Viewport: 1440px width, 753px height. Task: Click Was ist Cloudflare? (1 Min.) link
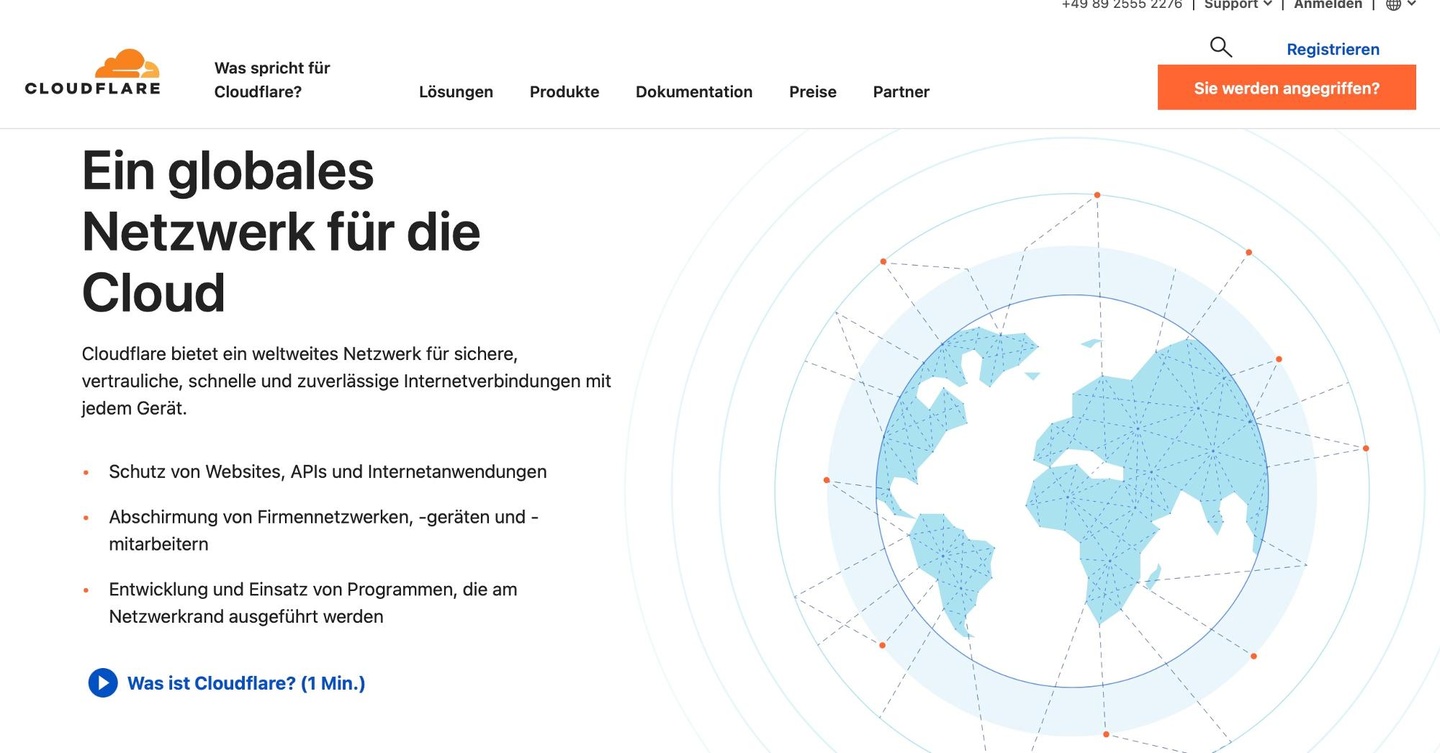[x=246, y=684]
